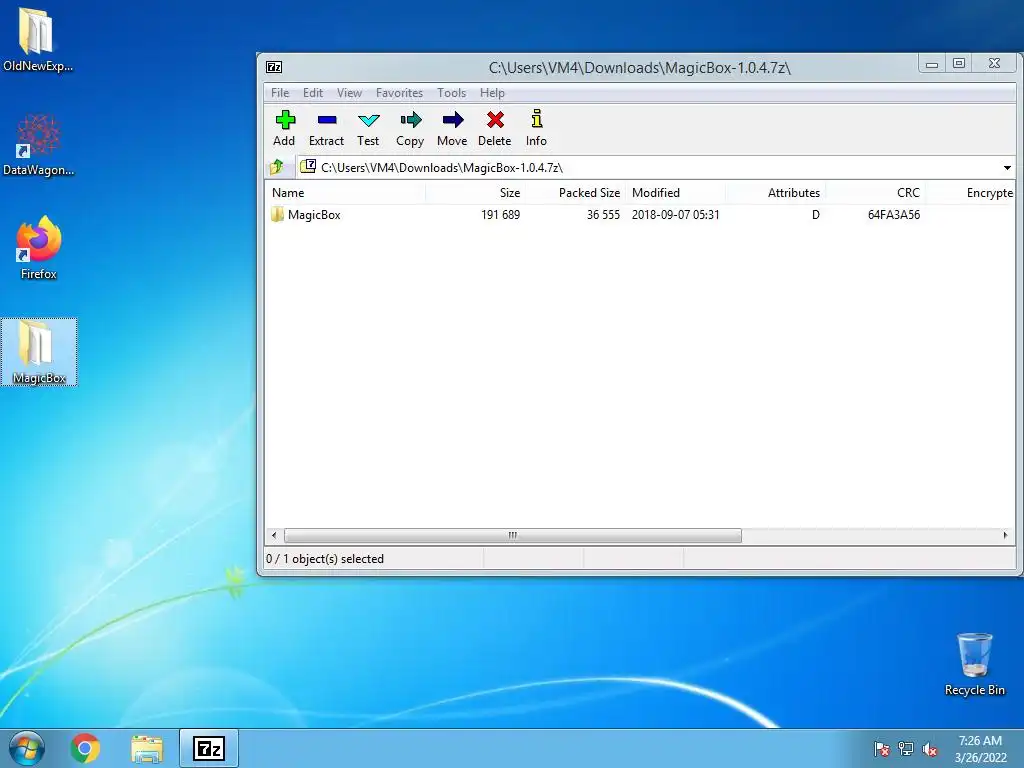This screenshot has width=1024, height=768.
Task: Maximize the 7-Zip window
Action: (x=959, y=63)
